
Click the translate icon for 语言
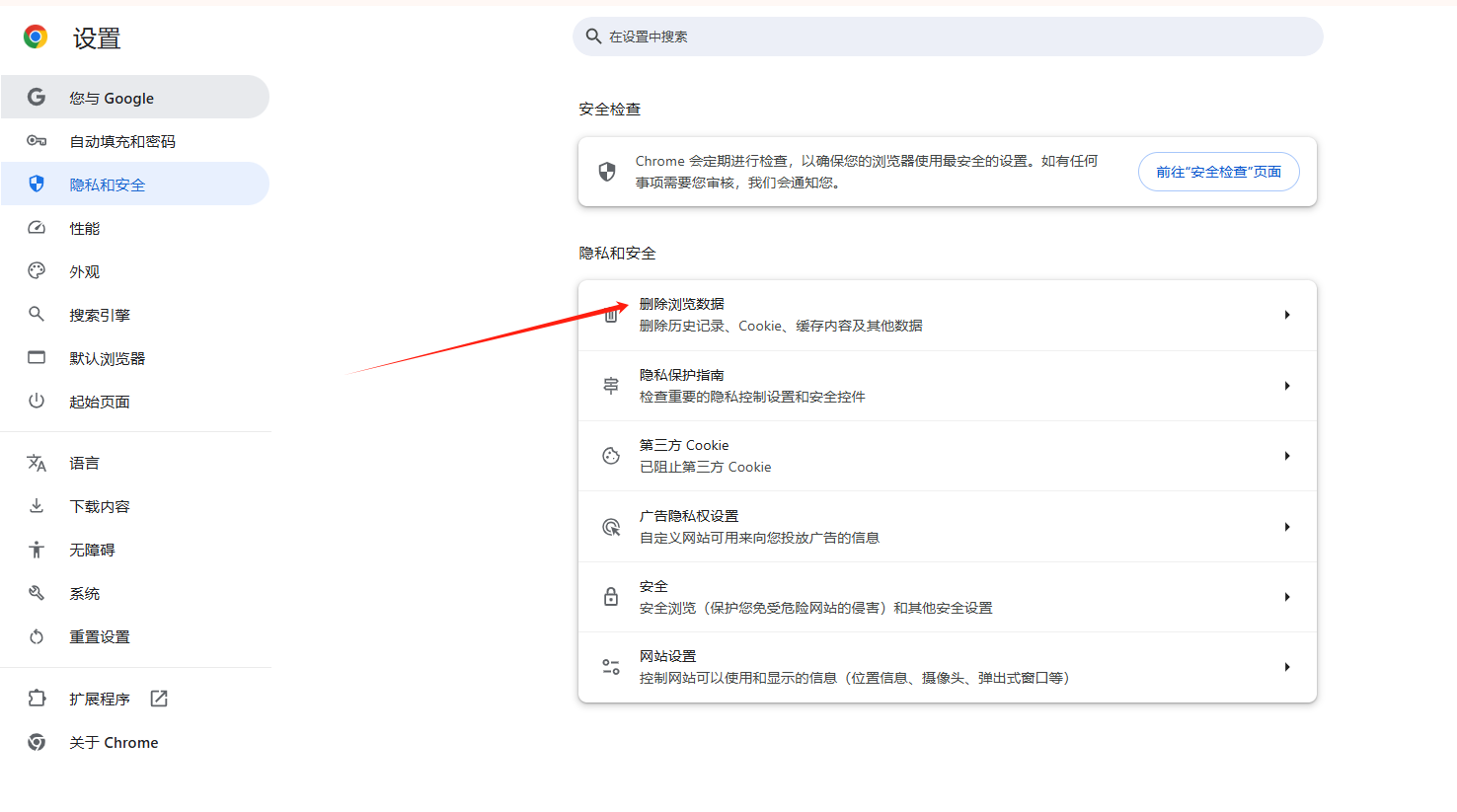pos(37,463)
